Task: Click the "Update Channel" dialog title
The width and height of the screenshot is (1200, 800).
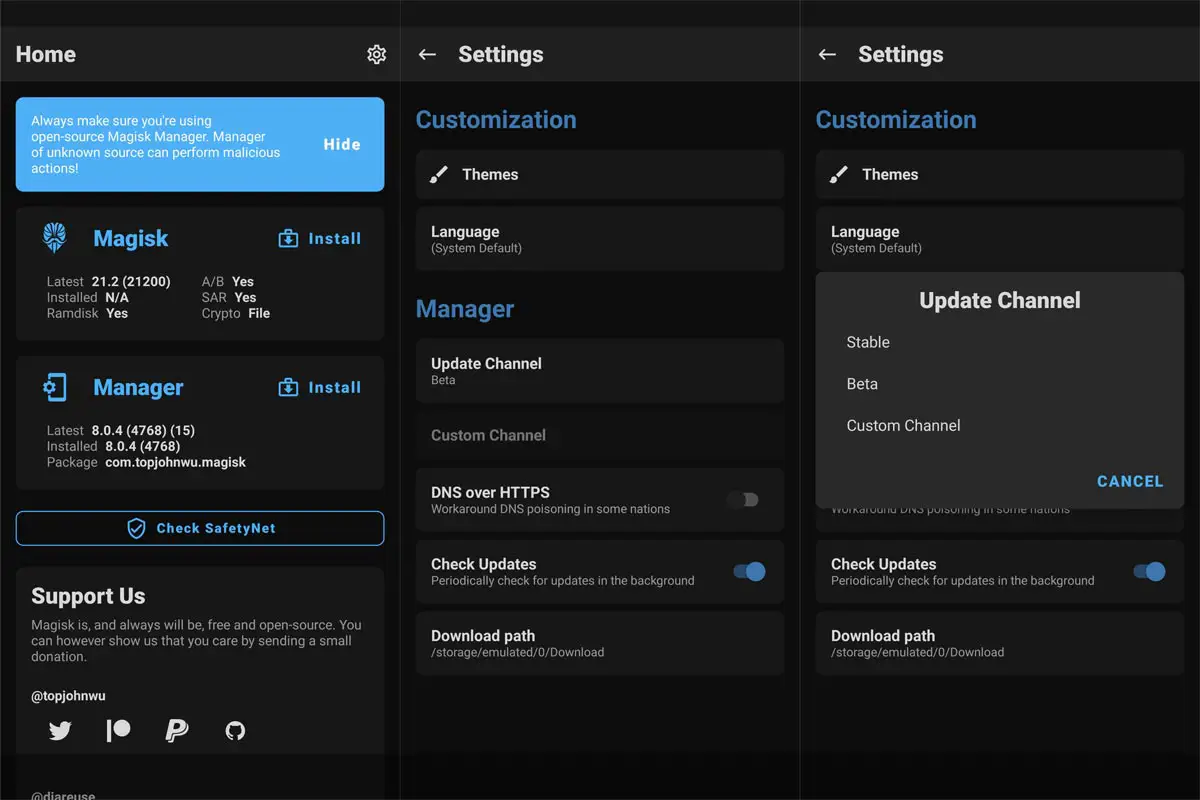Action: [x=1000, y=300]
